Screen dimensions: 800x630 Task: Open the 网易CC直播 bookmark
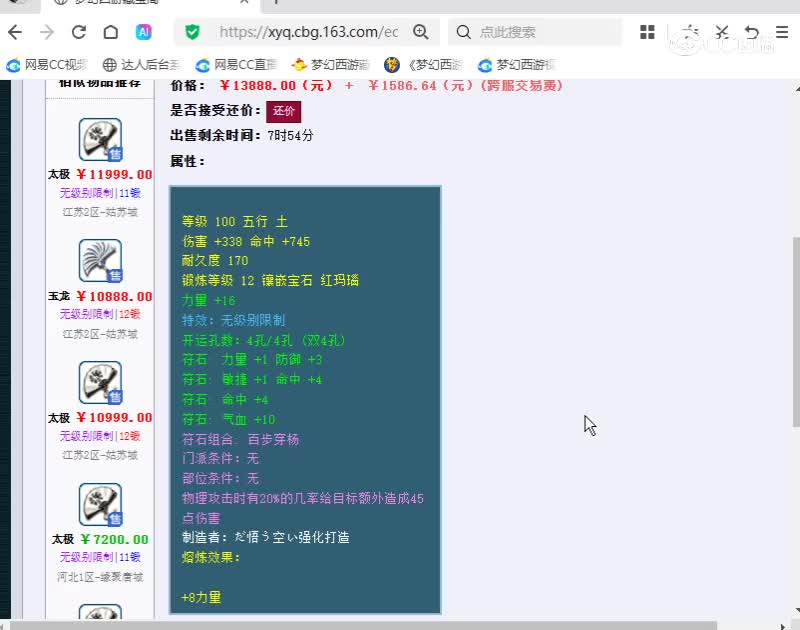236,65
